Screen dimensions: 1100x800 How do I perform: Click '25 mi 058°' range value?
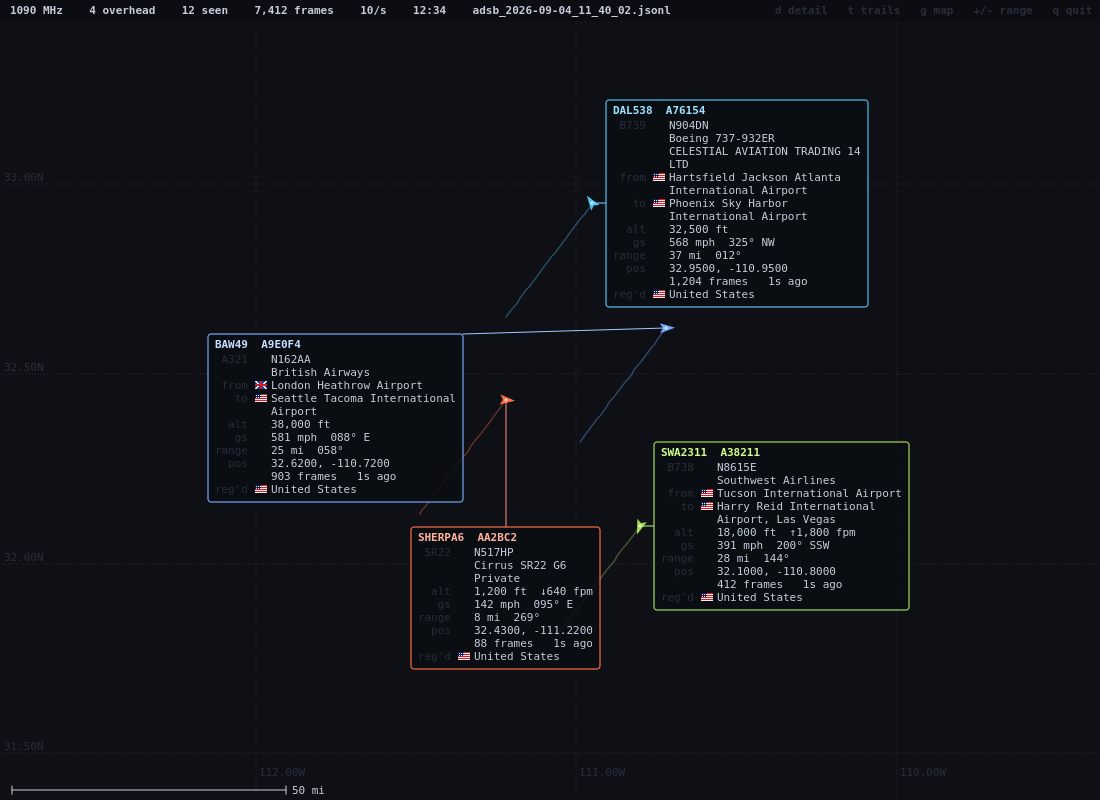[307, 451]
